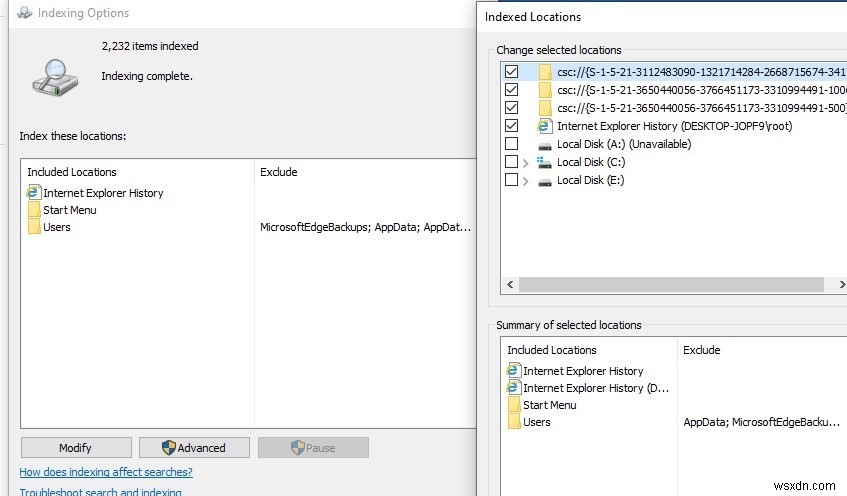The image size is (847, 496).
Task: Select 'Local Disk (C:)' label
Action: 591,162
